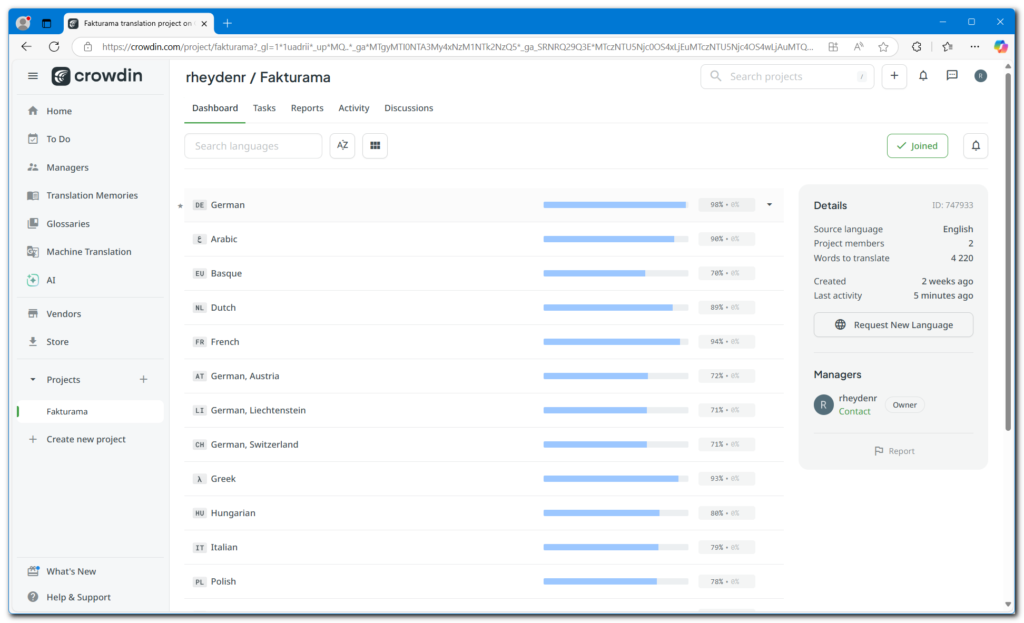This screenshot has height=623, width=1024.
Task: Click the Search languages field
Action: pos(253,146)
